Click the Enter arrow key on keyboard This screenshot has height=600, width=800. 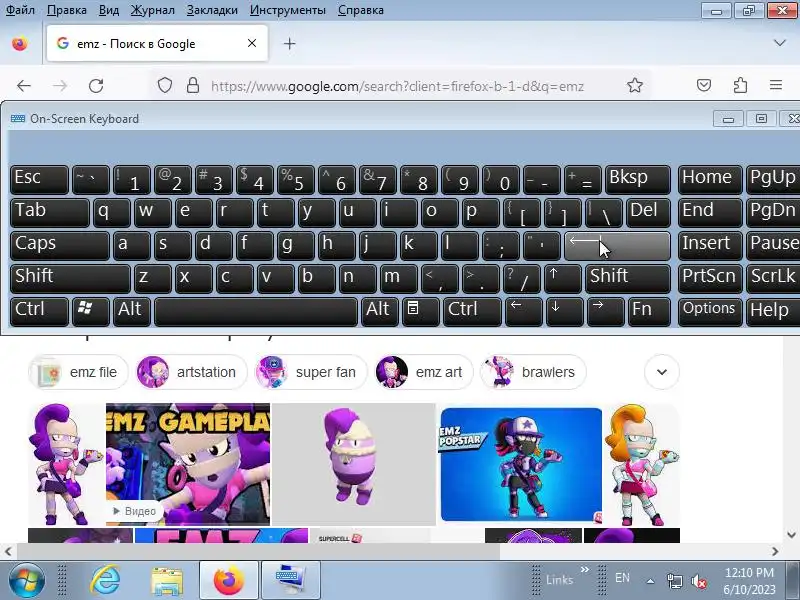coord(617,245)
